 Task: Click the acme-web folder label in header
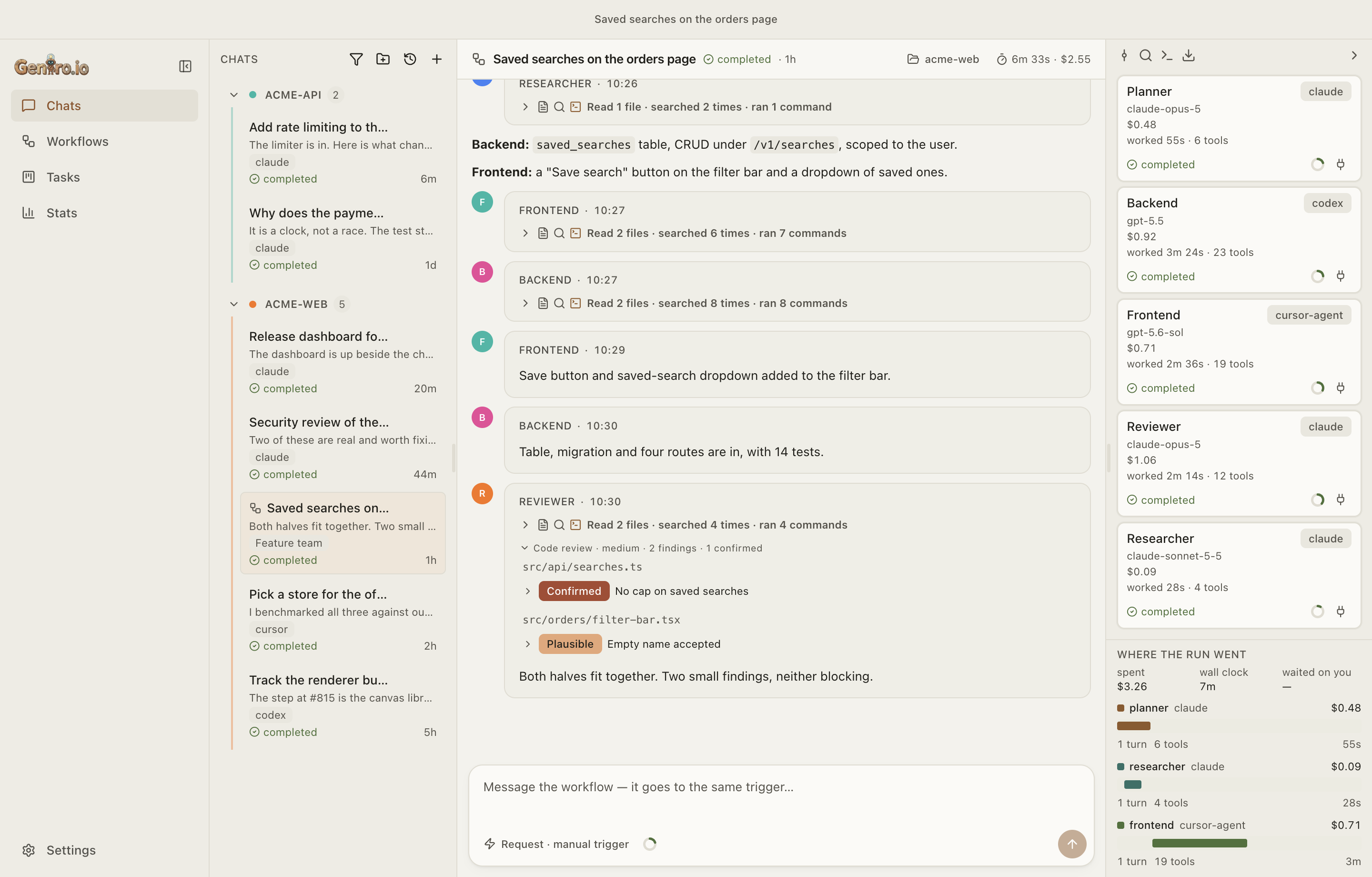(943, 59)
